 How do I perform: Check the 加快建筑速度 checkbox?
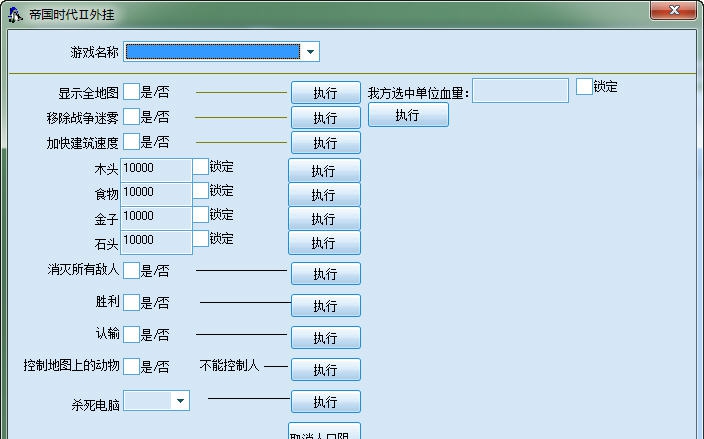131,142
